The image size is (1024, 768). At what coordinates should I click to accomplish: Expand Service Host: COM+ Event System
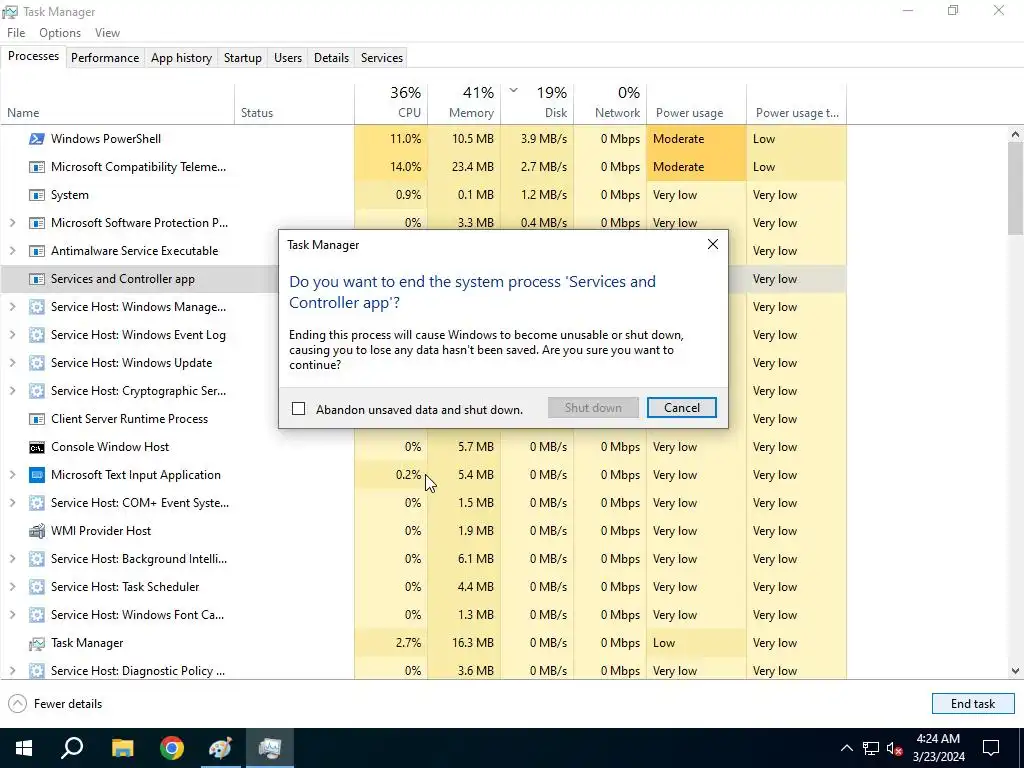(x=12, y=503)
